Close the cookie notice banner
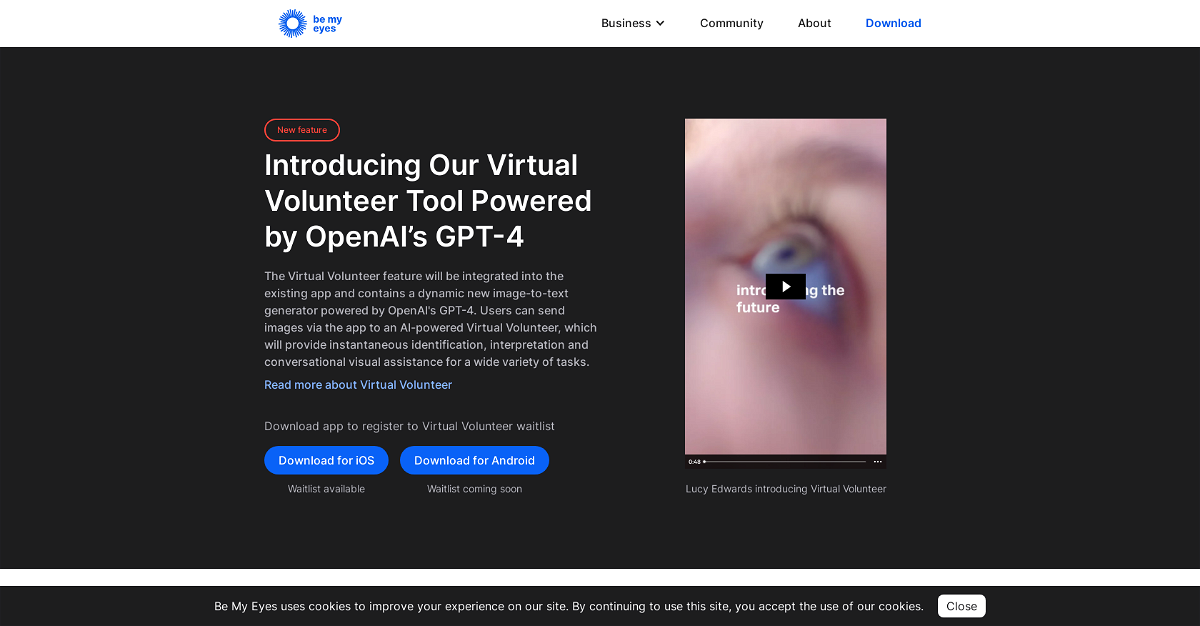Viewport: 1200px width, 626px height. coord(961,606)
